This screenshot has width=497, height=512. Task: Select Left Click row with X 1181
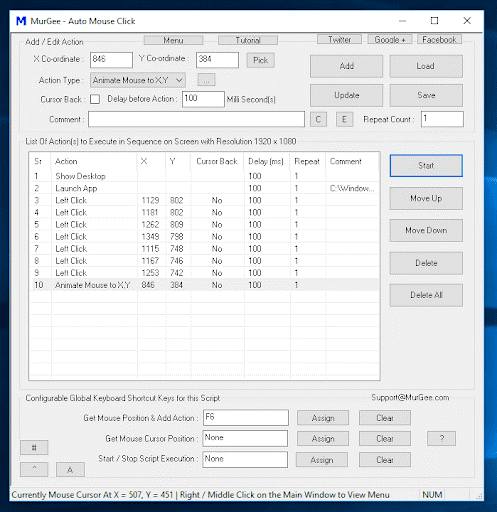tap(204, 212)
